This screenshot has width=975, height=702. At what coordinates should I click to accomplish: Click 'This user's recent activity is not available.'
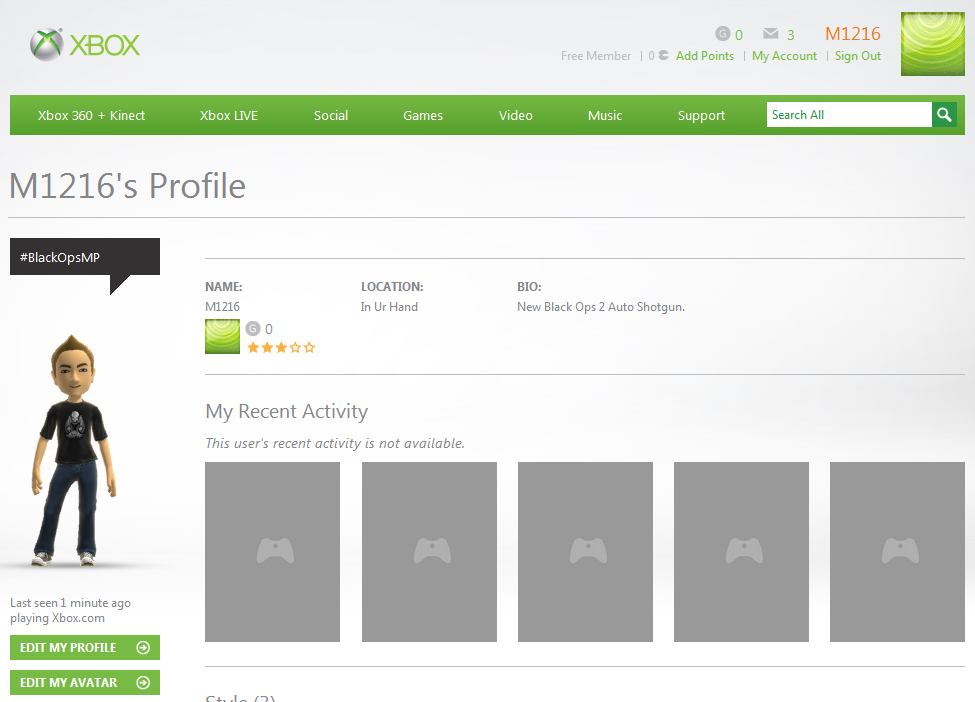[335, 443]
